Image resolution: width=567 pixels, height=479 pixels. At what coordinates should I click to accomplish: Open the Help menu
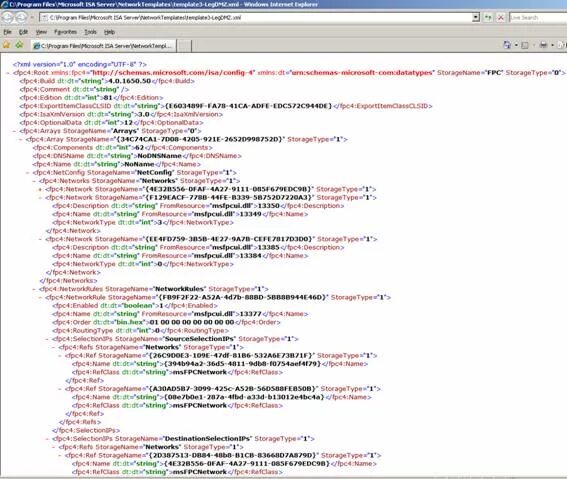[x=109, y=32]
